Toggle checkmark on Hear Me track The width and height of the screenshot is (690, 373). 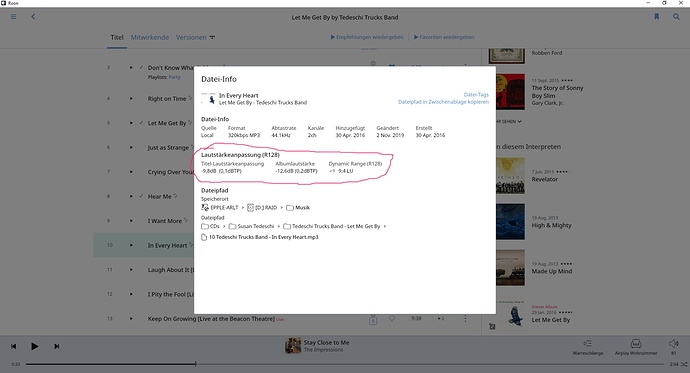pos(141,196)
